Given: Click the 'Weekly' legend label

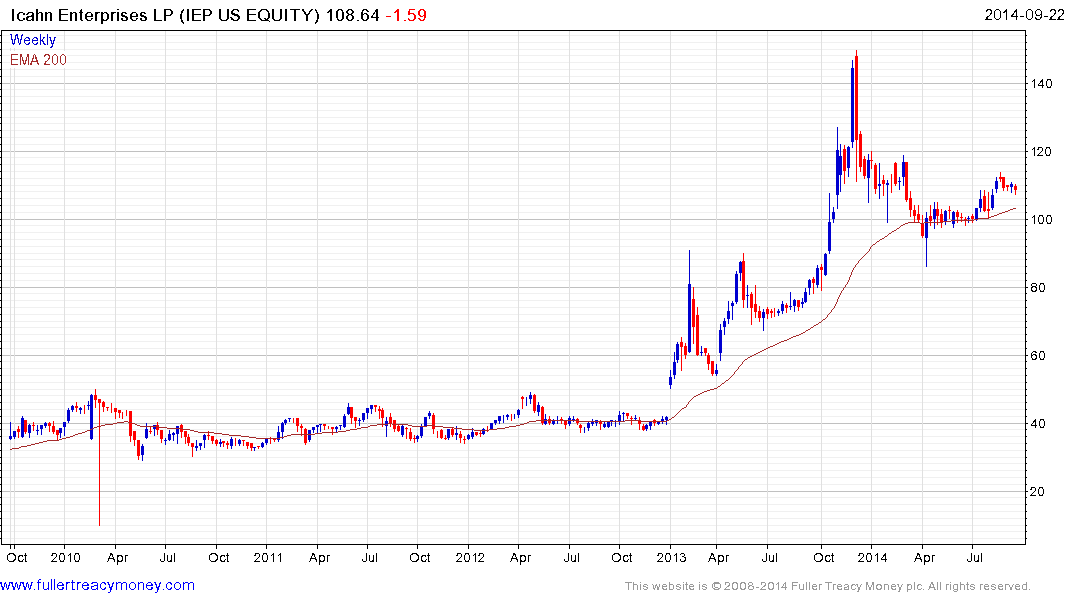Looking at the screenshot, I should [32, 40].
